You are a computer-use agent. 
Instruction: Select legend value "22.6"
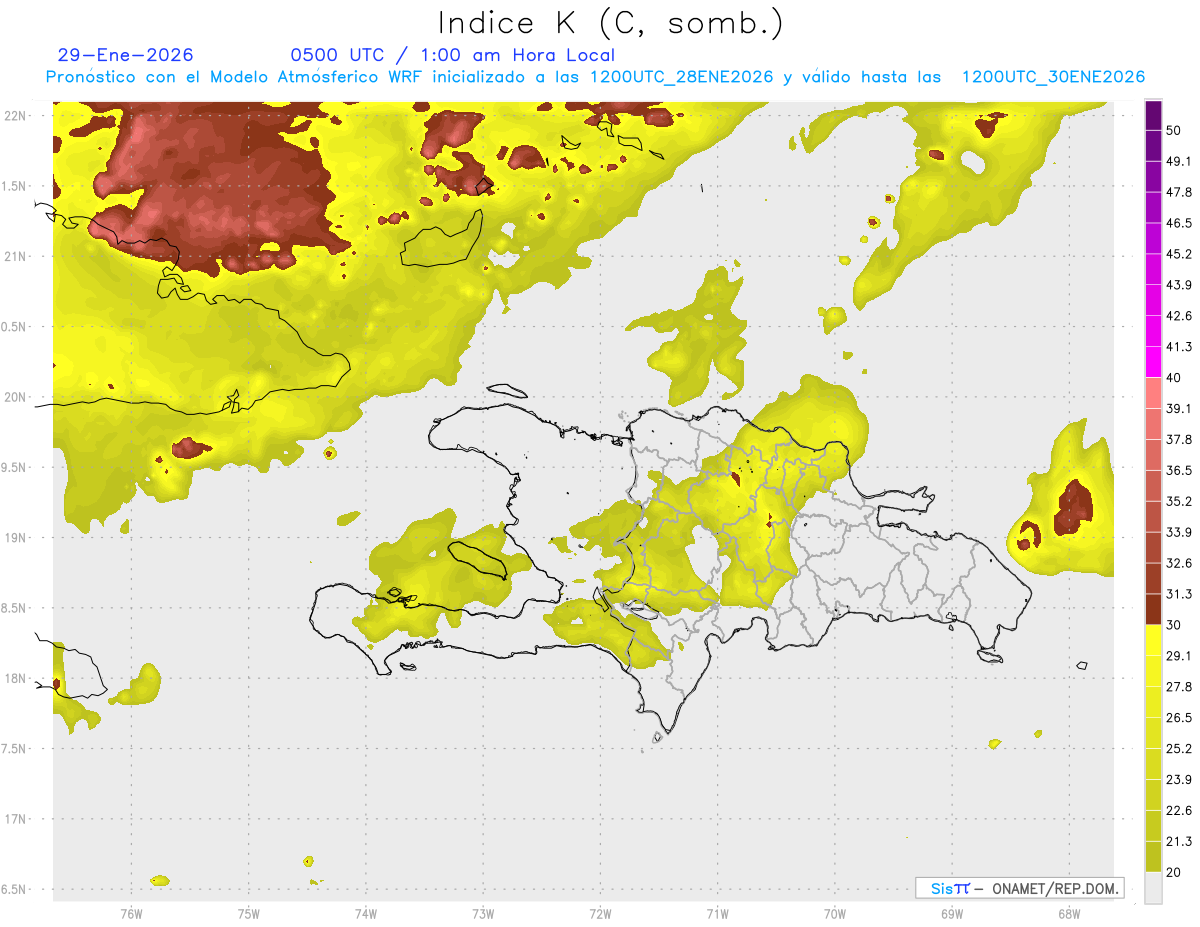1179,810
